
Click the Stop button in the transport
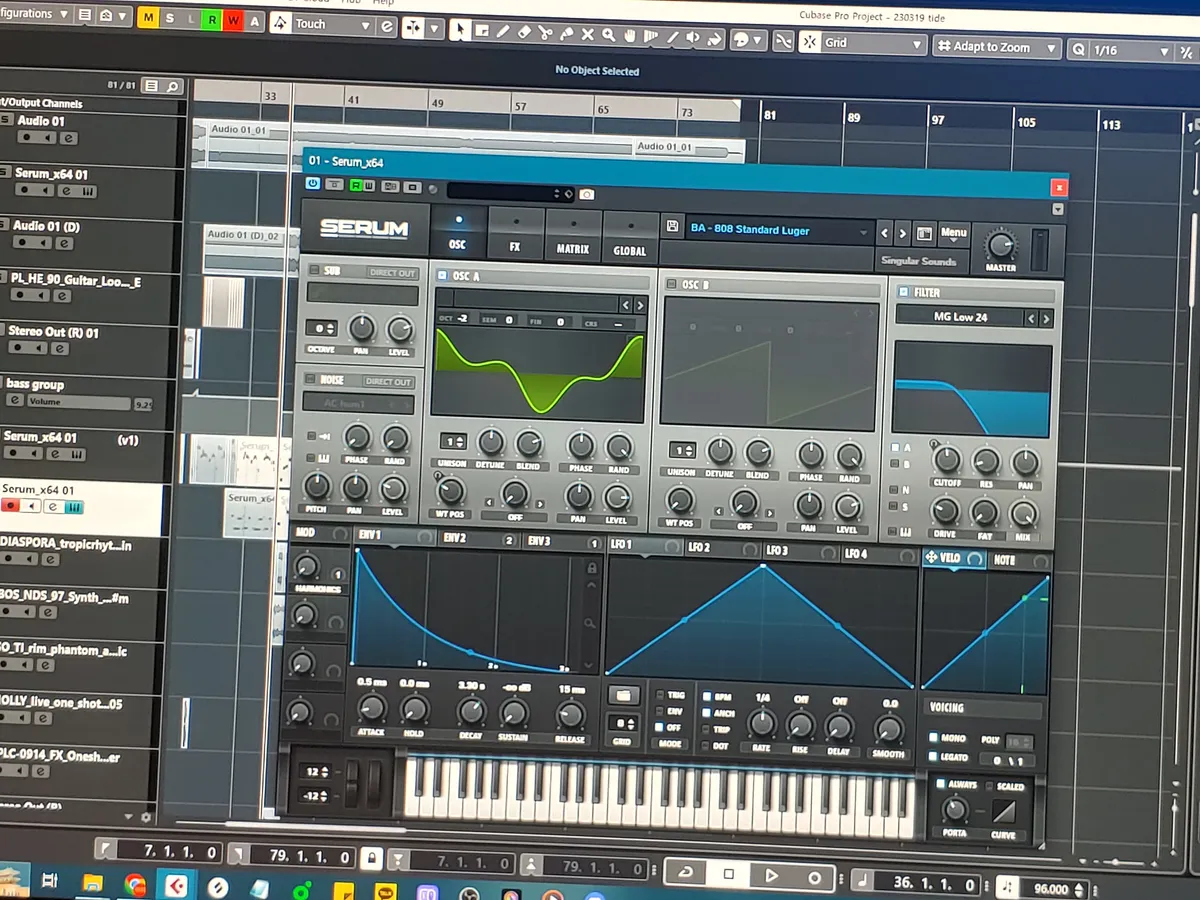pyautogui.click(x=728, y=874)
